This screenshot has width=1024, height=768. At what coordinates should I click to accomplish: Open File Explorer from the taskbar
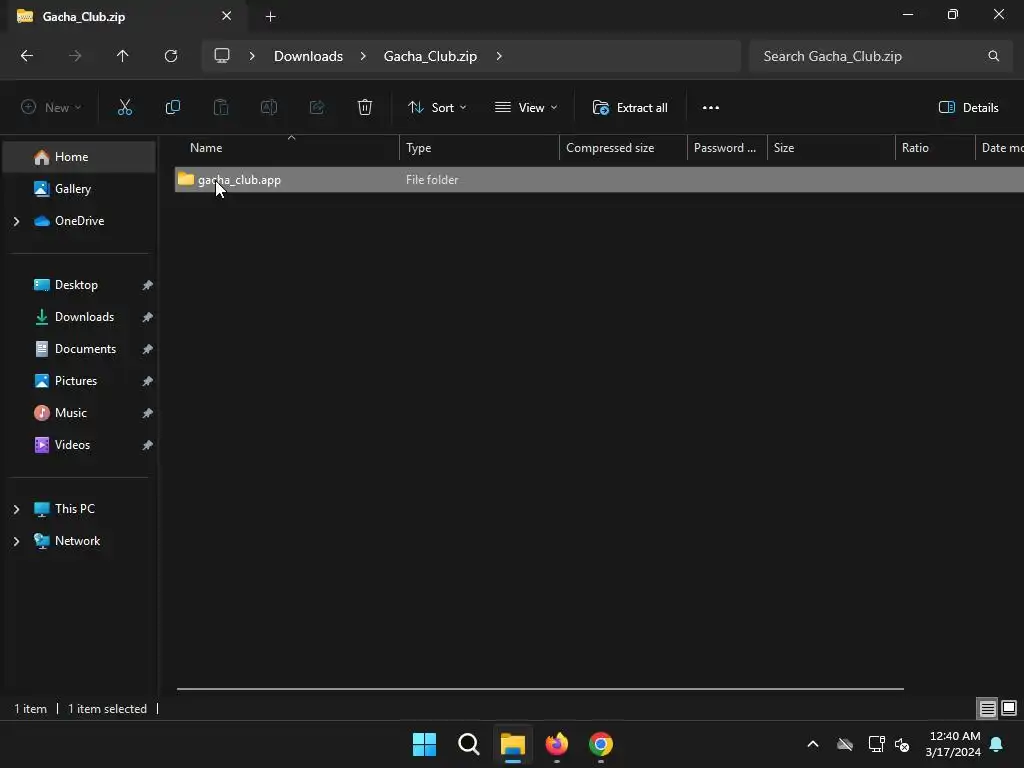click(513, 744)
